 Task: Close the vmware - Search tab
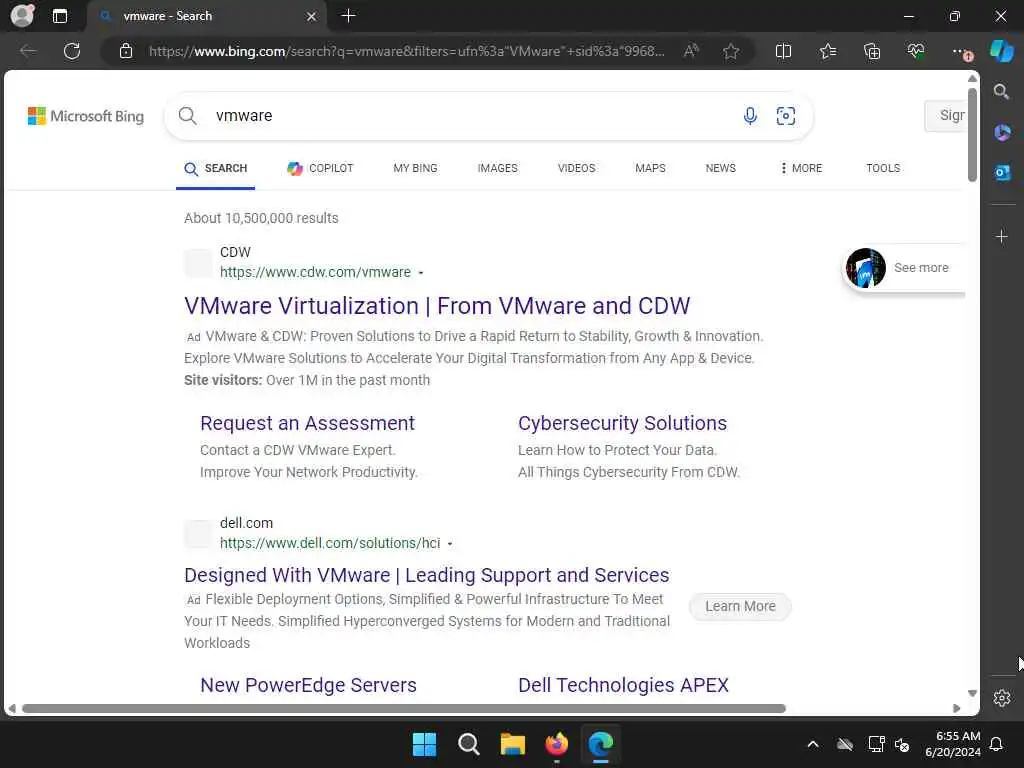(312, 16)
